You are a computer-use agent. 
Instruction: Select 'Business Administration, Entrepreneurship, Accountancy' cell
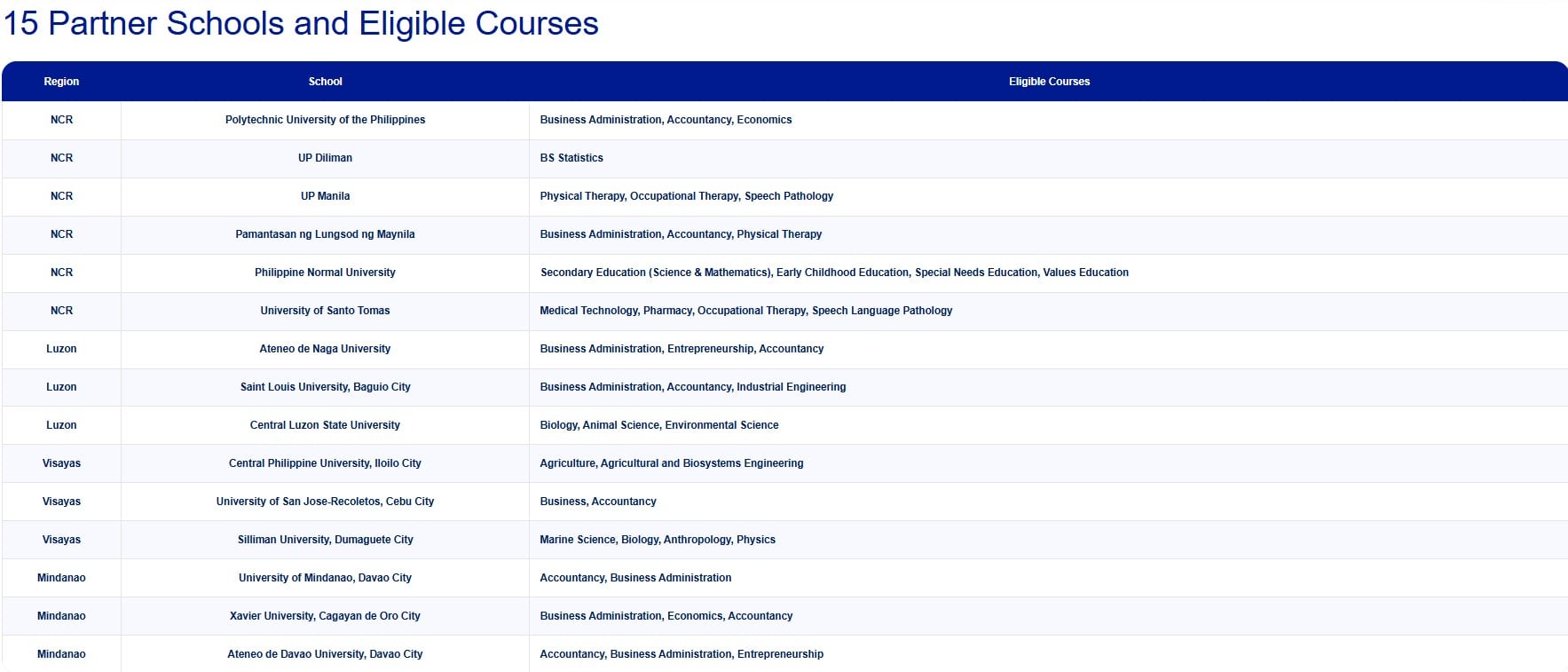pyautogui.click(x=1049, y=349)
